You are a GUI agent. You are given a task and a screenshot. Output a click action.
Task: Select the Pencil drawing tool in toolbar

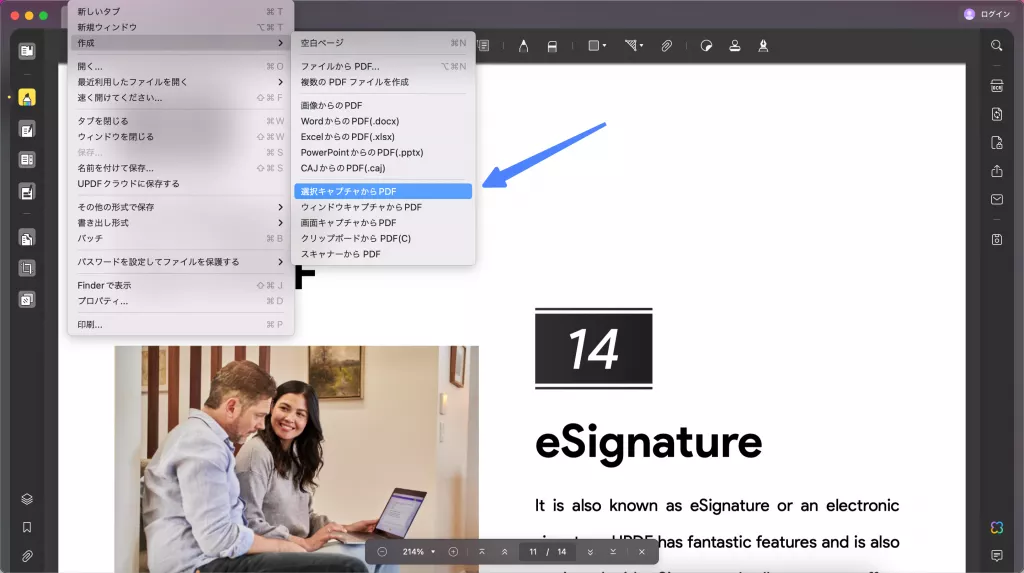(523, 46)
